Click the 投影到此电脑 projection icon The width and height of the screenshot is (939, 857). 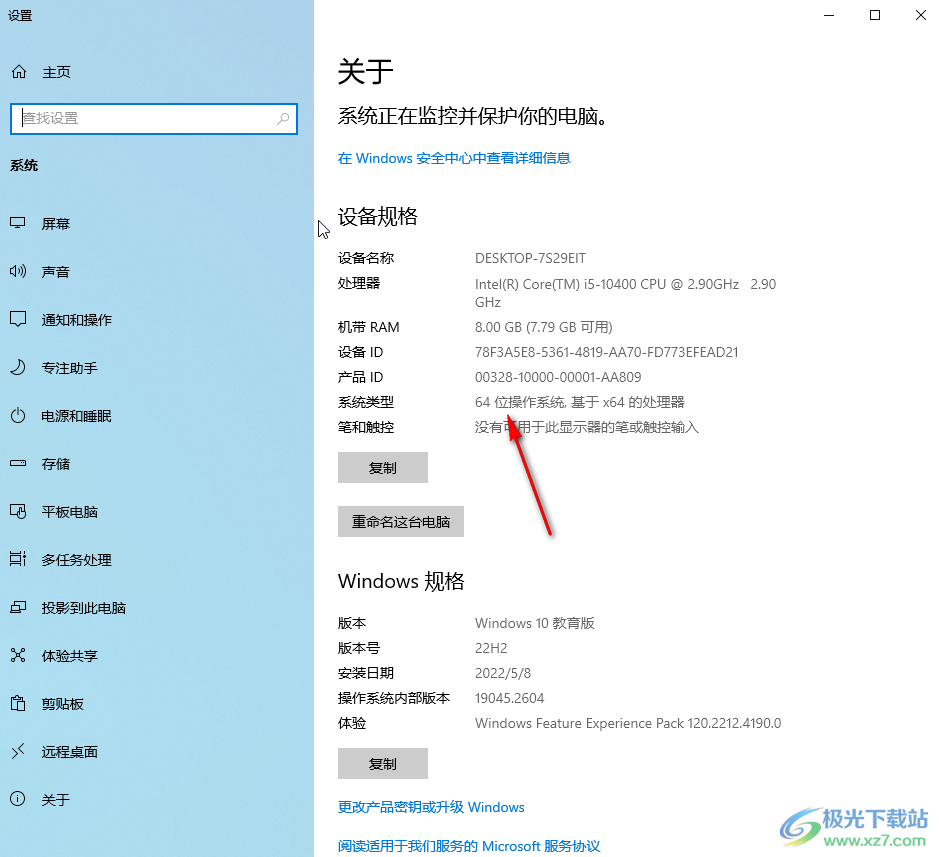(x=18, y=607)
